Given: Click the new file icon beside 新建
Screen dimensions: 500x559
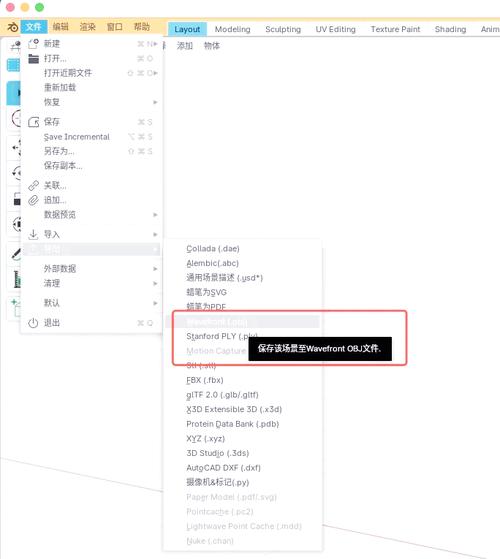Looking at the screenshot, I should pos(33,44).
